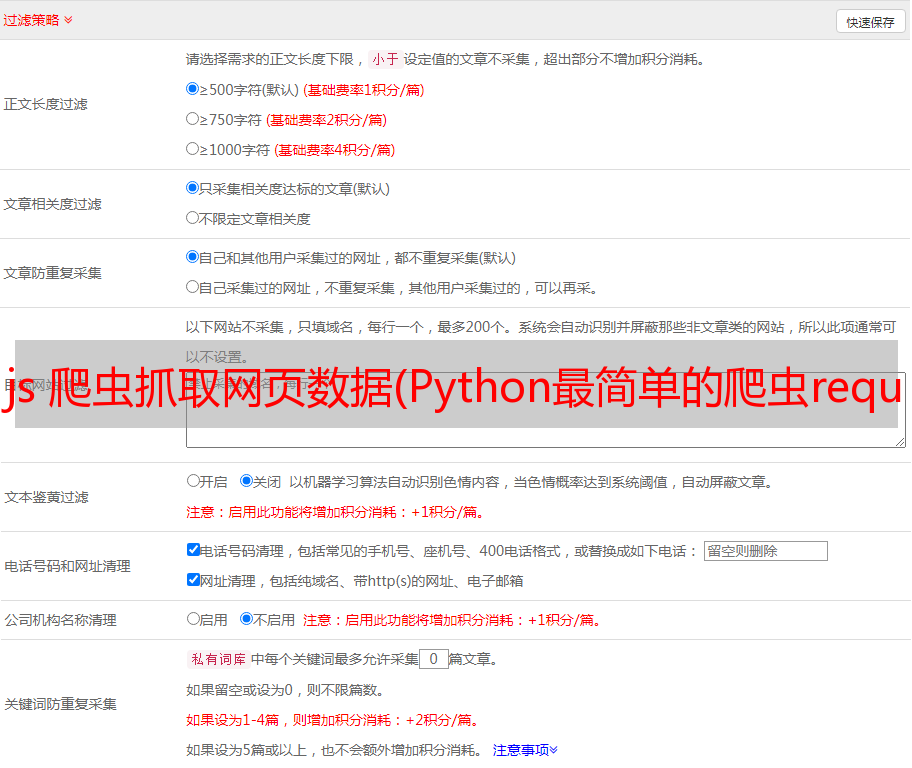
Task: Toggle the 网址清理 checkbox
Action: pos(194,579)
